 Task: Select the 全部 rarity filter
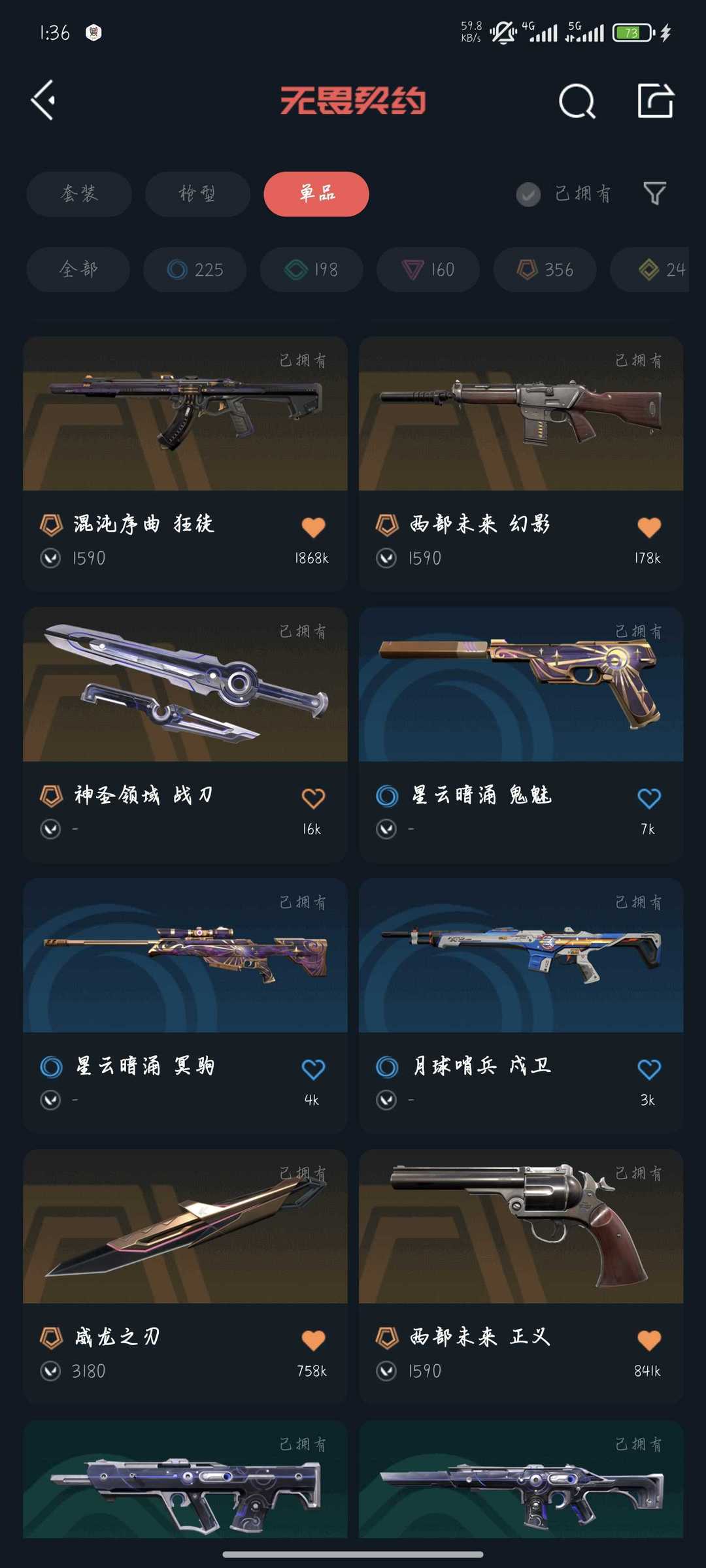point(78,269)
